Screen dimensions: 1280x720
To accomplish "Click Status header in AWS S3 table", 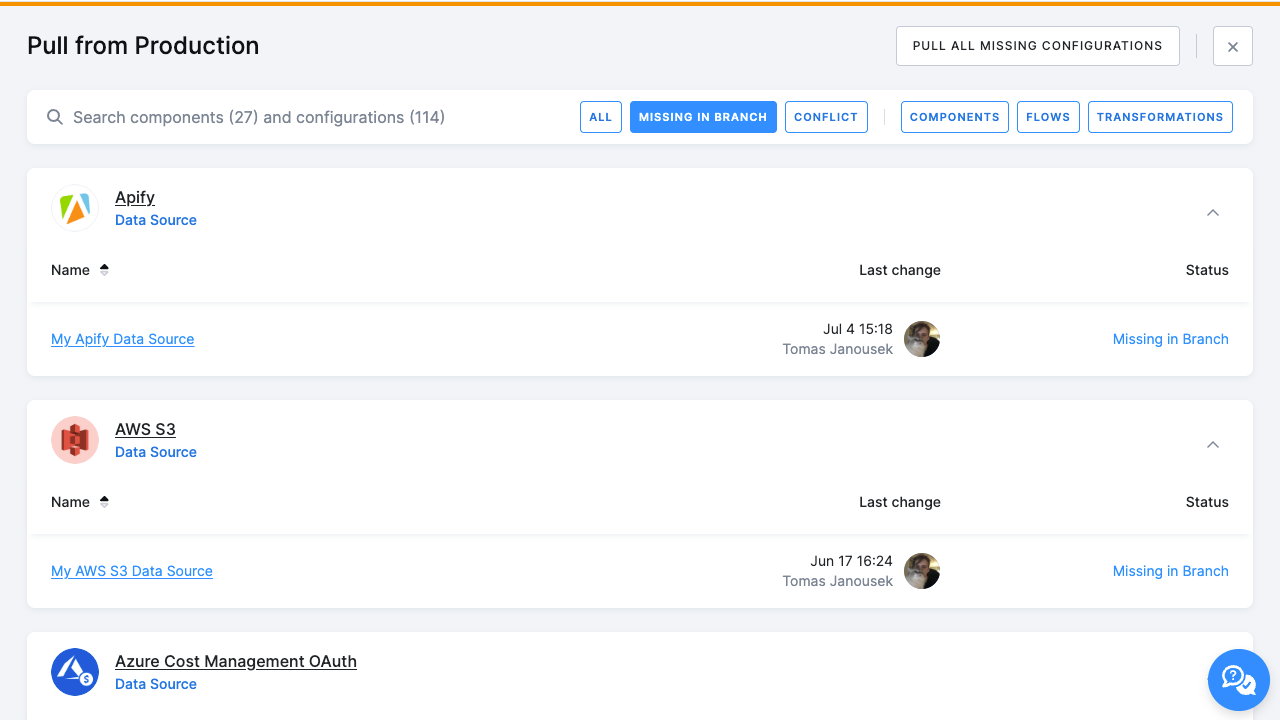I will (1207, 502).
